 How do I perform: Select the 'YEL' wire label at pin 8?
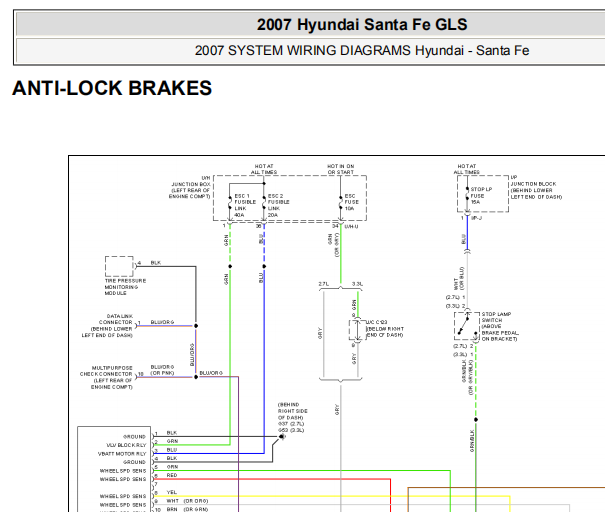click(172, 492)
